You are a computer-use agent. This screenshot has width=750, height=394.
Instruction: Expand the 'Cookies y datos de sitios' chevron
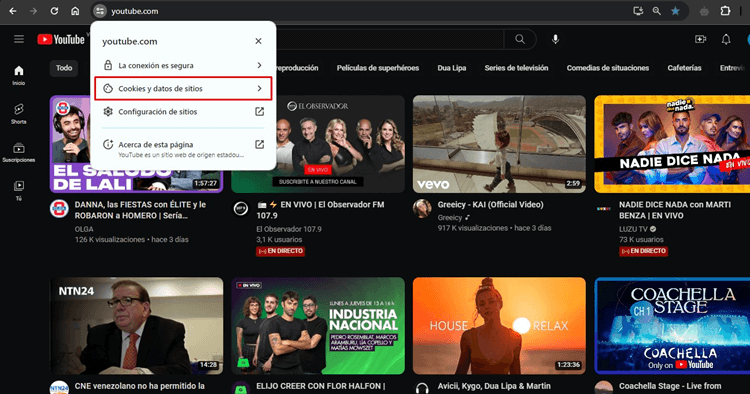(259, 88)
